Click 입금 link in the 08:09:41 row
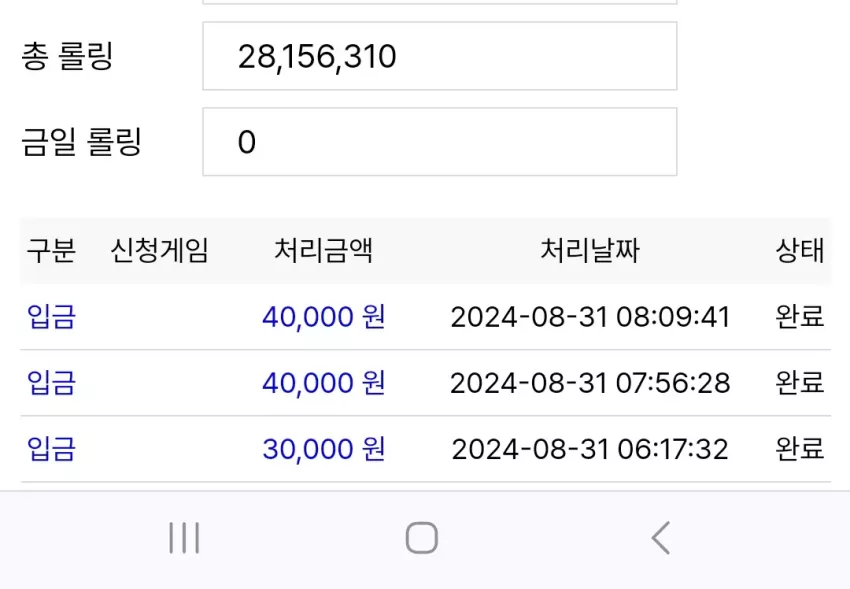 click(x=51, y=316)
